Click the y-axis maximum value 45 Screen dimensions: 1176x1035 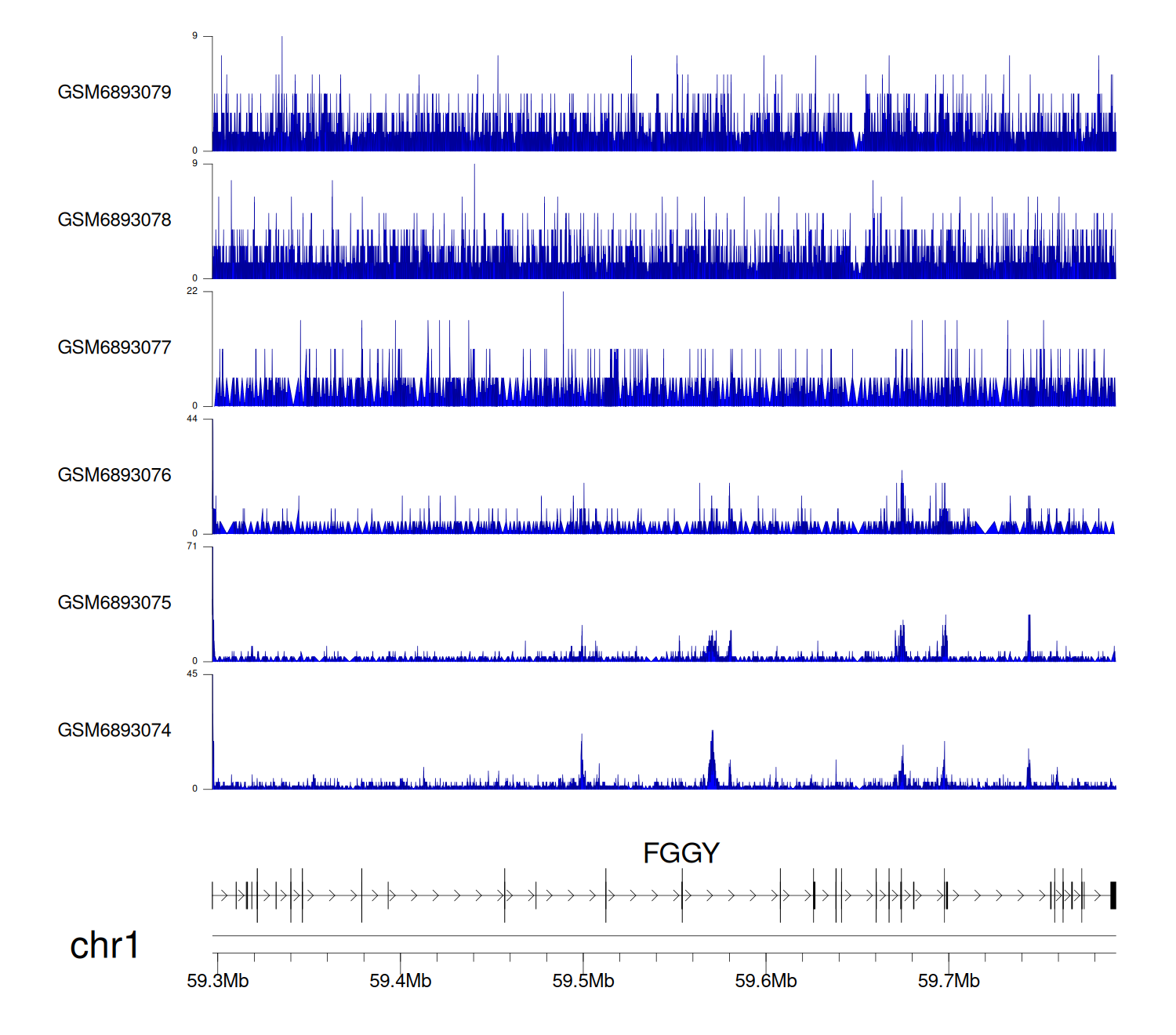192,674
